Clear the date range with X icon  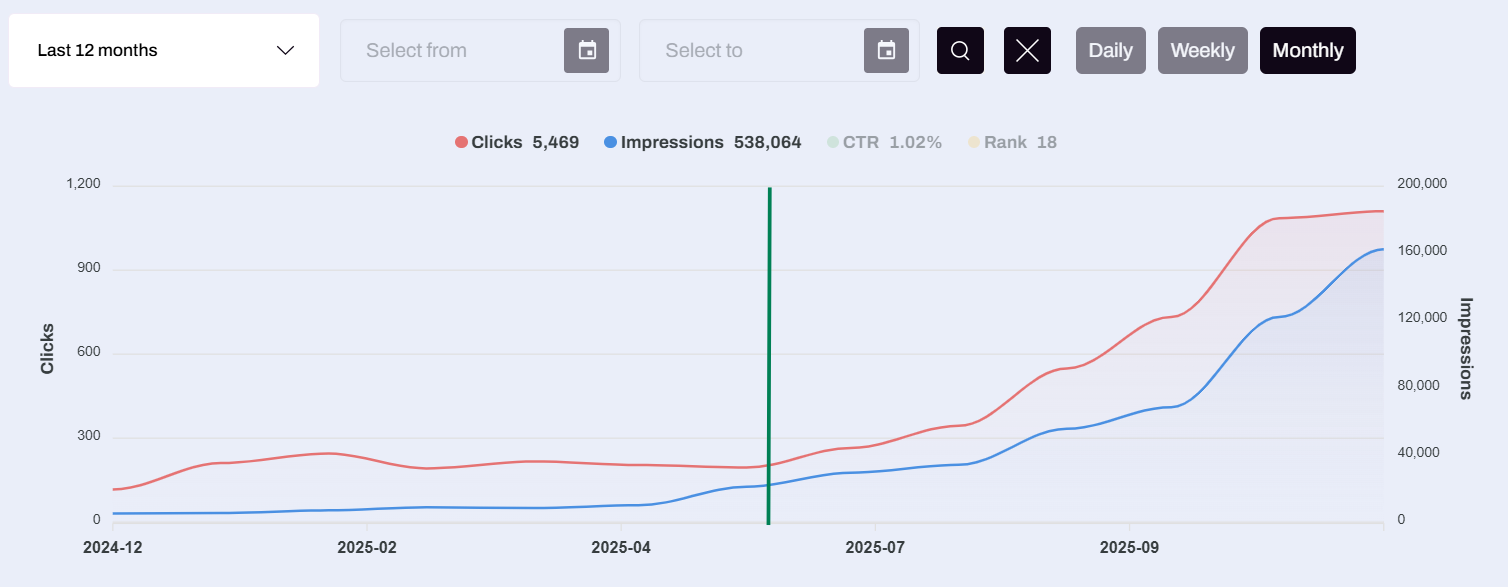1027,50
